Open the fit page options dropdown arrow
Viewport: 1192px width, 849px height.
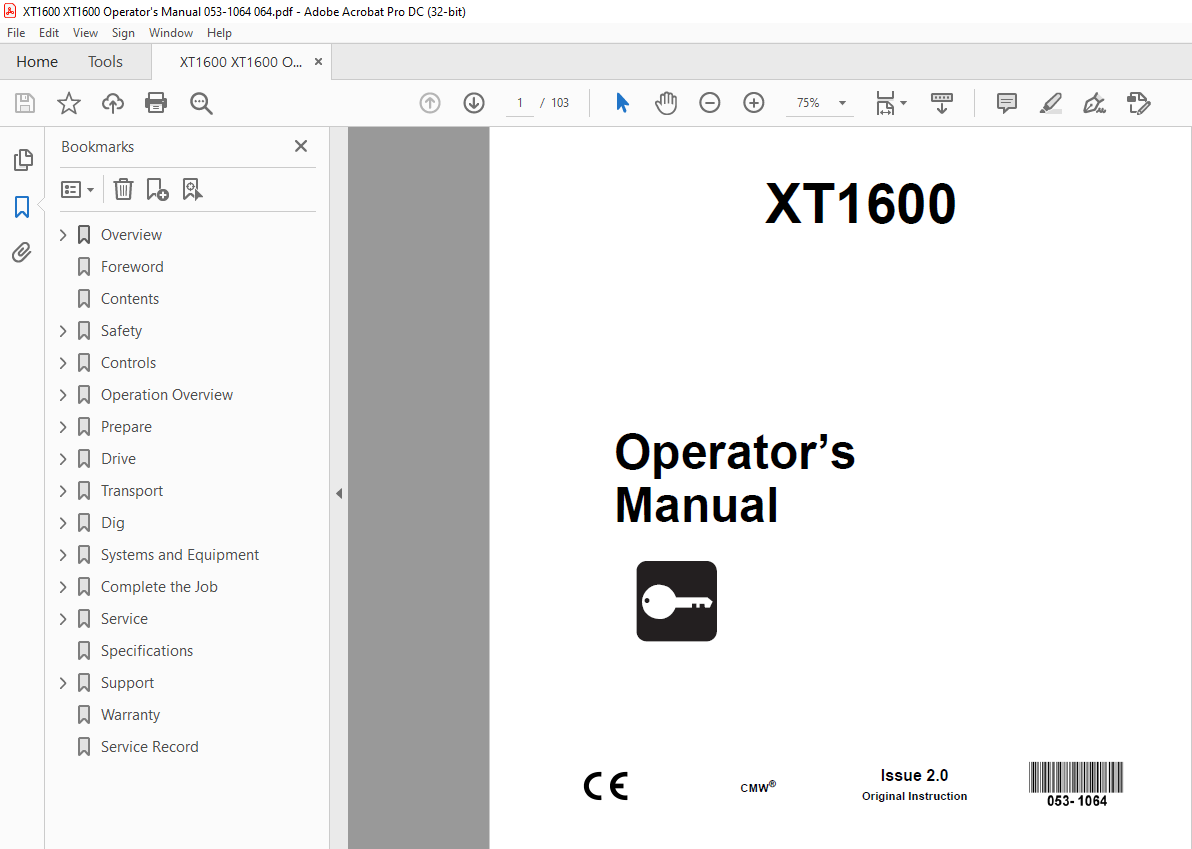click(903, 103)
